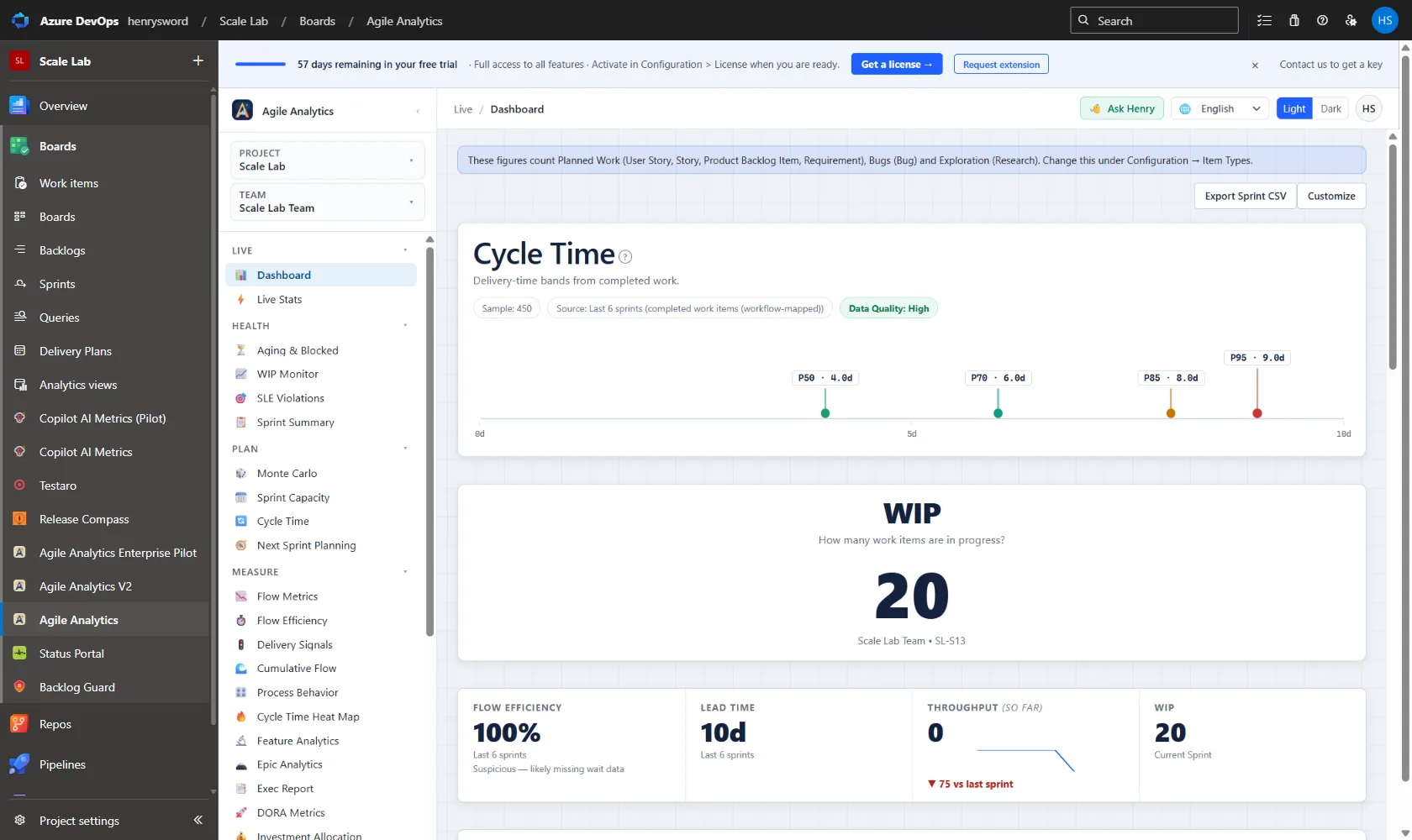
Task: Click the Live breadcrumb link
Action: tap(463, 109)
